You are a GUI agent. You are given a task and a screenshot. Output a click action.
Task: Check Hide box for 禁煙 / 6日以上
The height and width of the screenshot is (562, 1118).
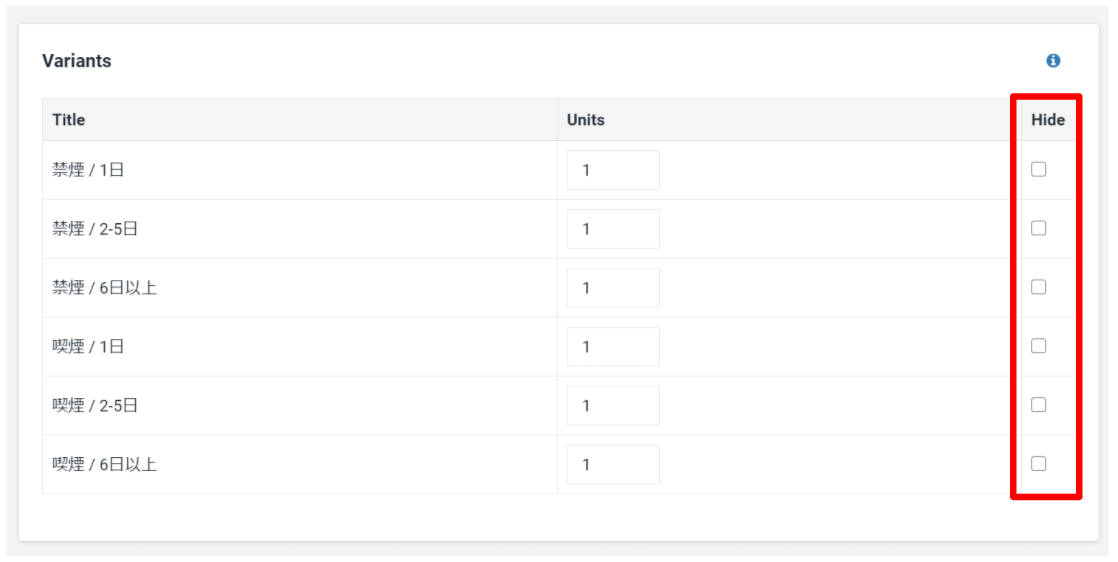click(1038, 287)
